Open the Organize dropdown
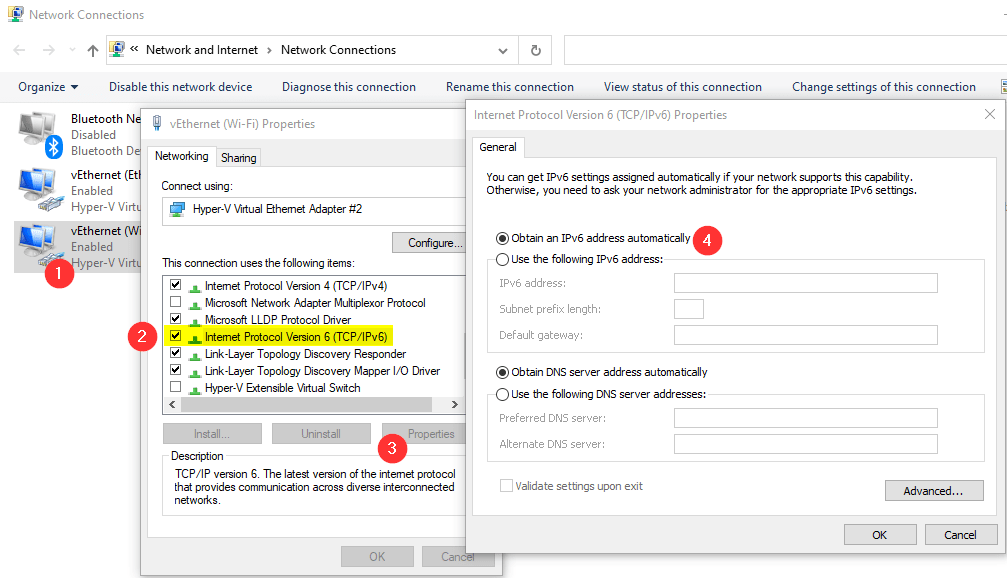The image size is (1007, 578). point(47,87)
